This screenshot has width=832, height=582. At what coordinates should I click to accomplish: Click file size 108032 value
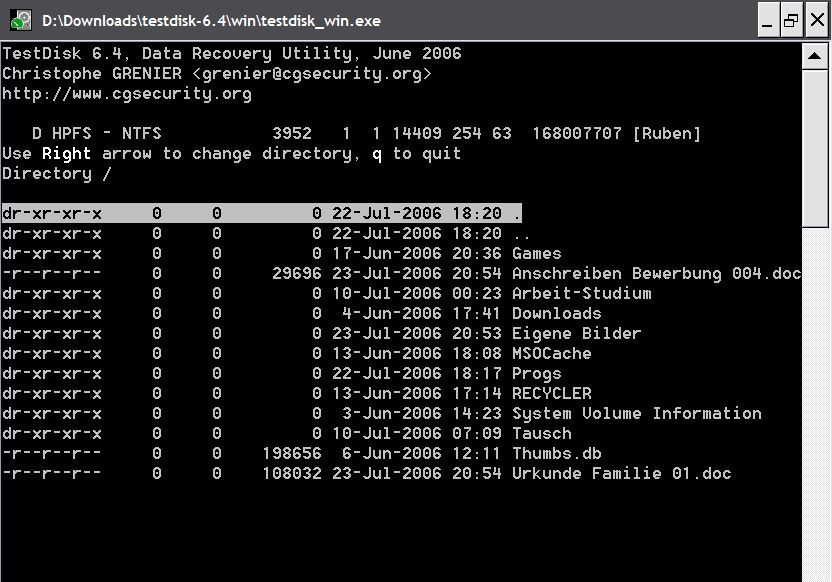point(292,473)
